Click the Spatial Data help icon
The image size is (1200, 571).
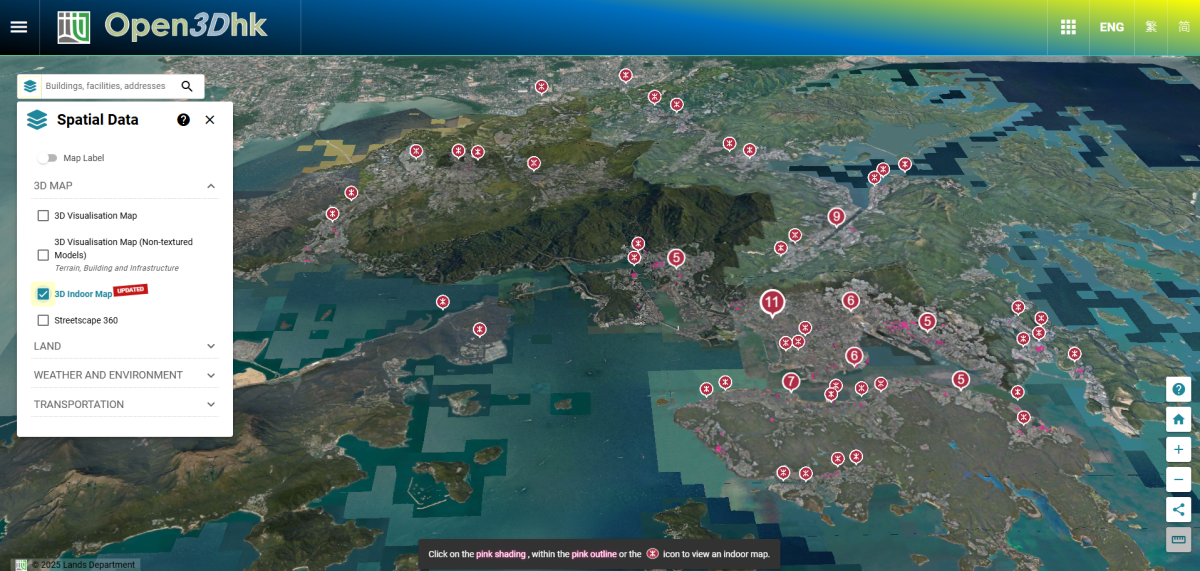[183, 120]
